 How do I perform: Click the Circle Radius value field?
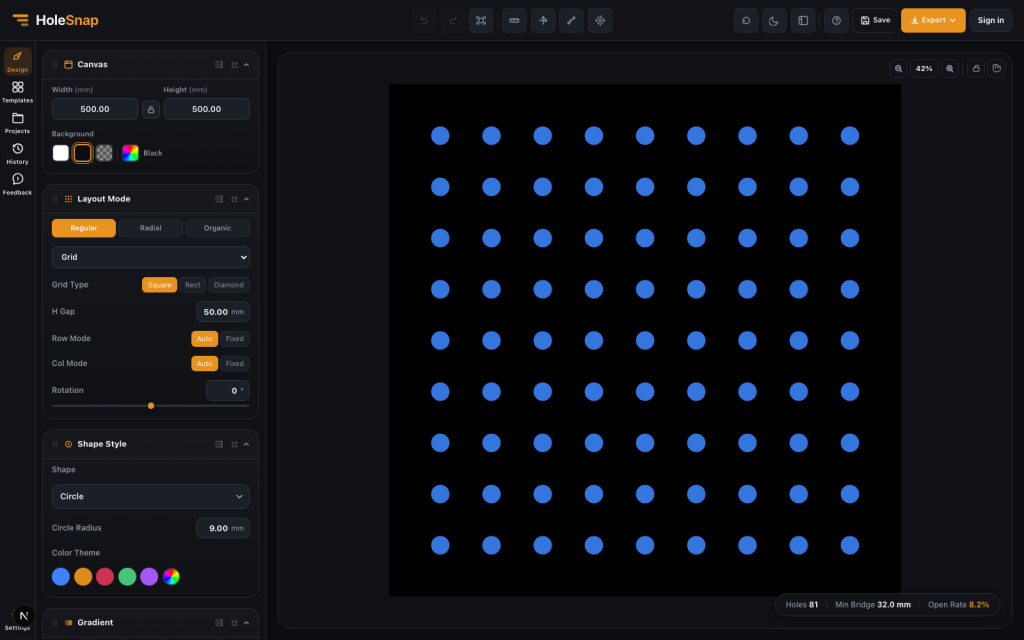coord(223,528)
